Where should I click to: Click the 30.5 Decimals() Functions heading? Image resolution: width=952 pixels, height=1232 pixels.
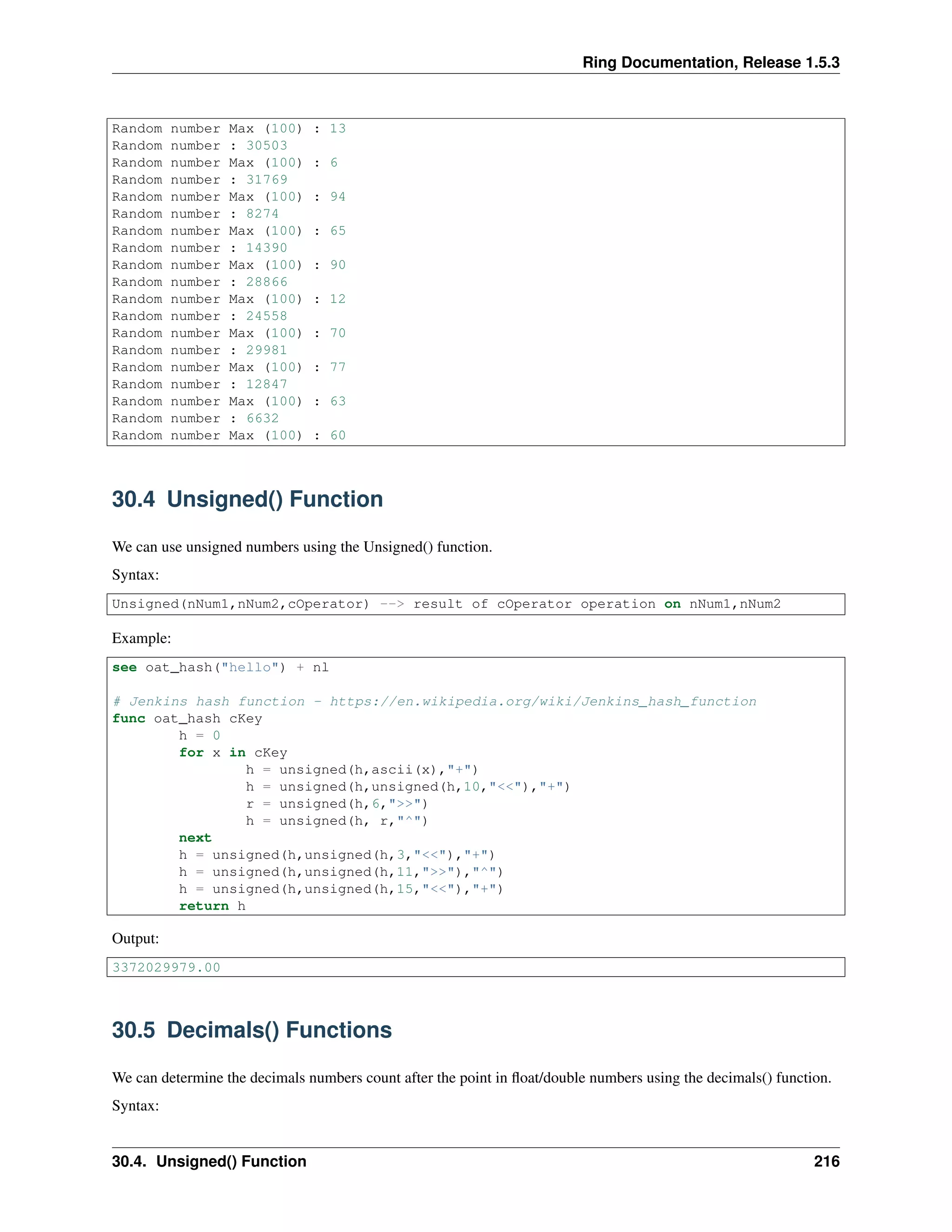pyautogui.click(x=251, y=1029)
